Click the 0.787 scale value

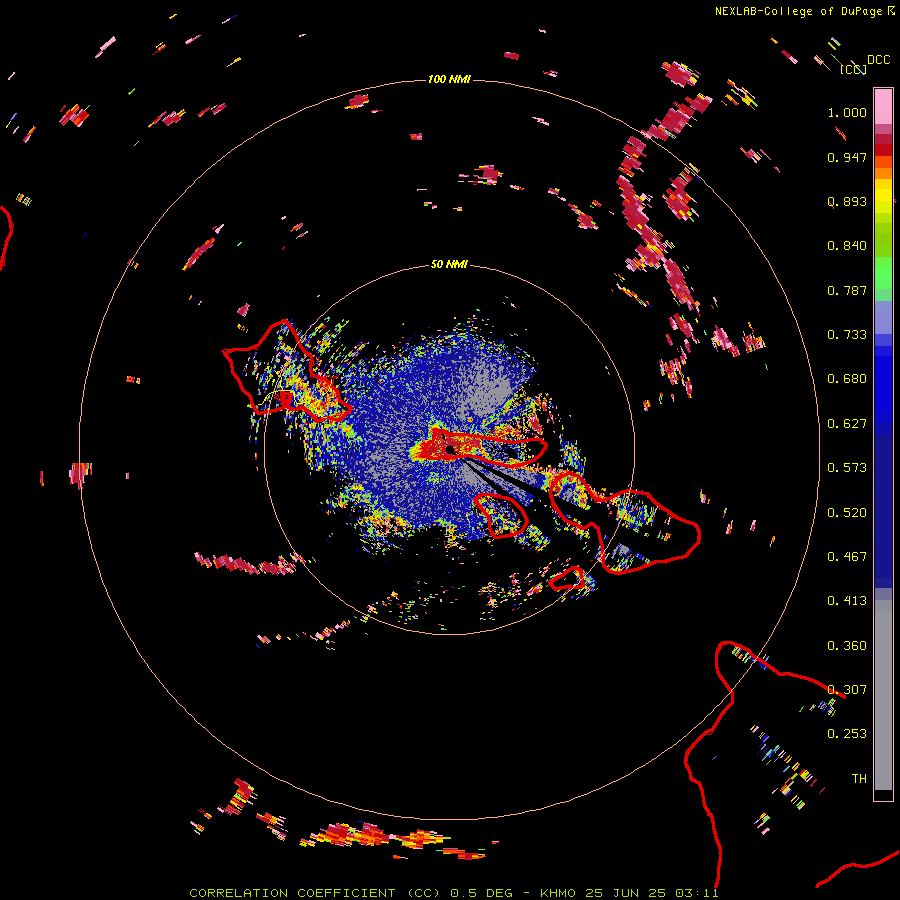[847, 290]
